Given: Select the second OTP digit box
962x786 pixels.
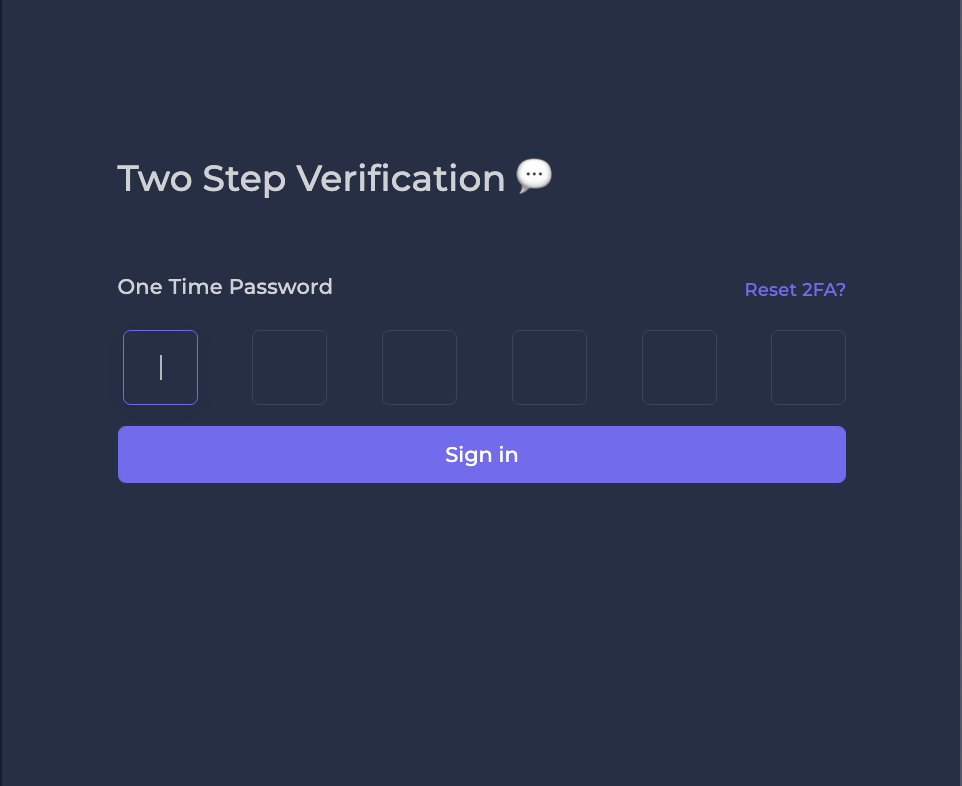Looking at the screenshot, I should tap(289, 368).
